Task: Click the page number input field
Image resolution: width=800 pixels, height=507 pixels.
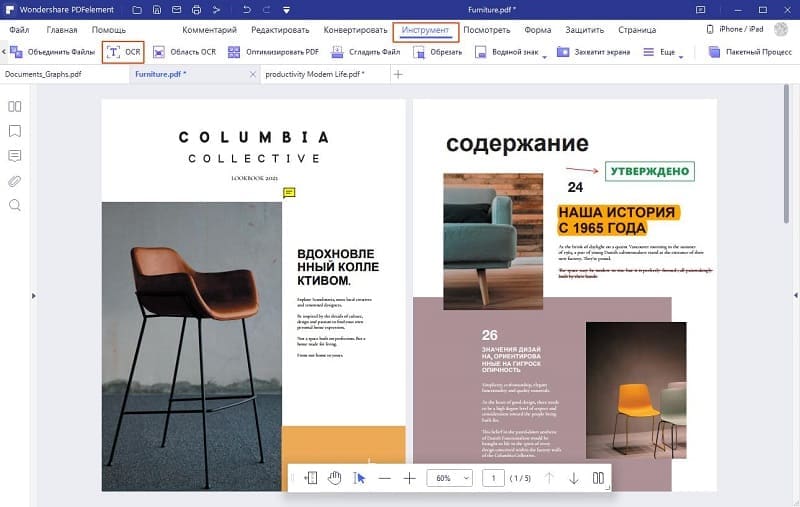Action: [493, 478]
